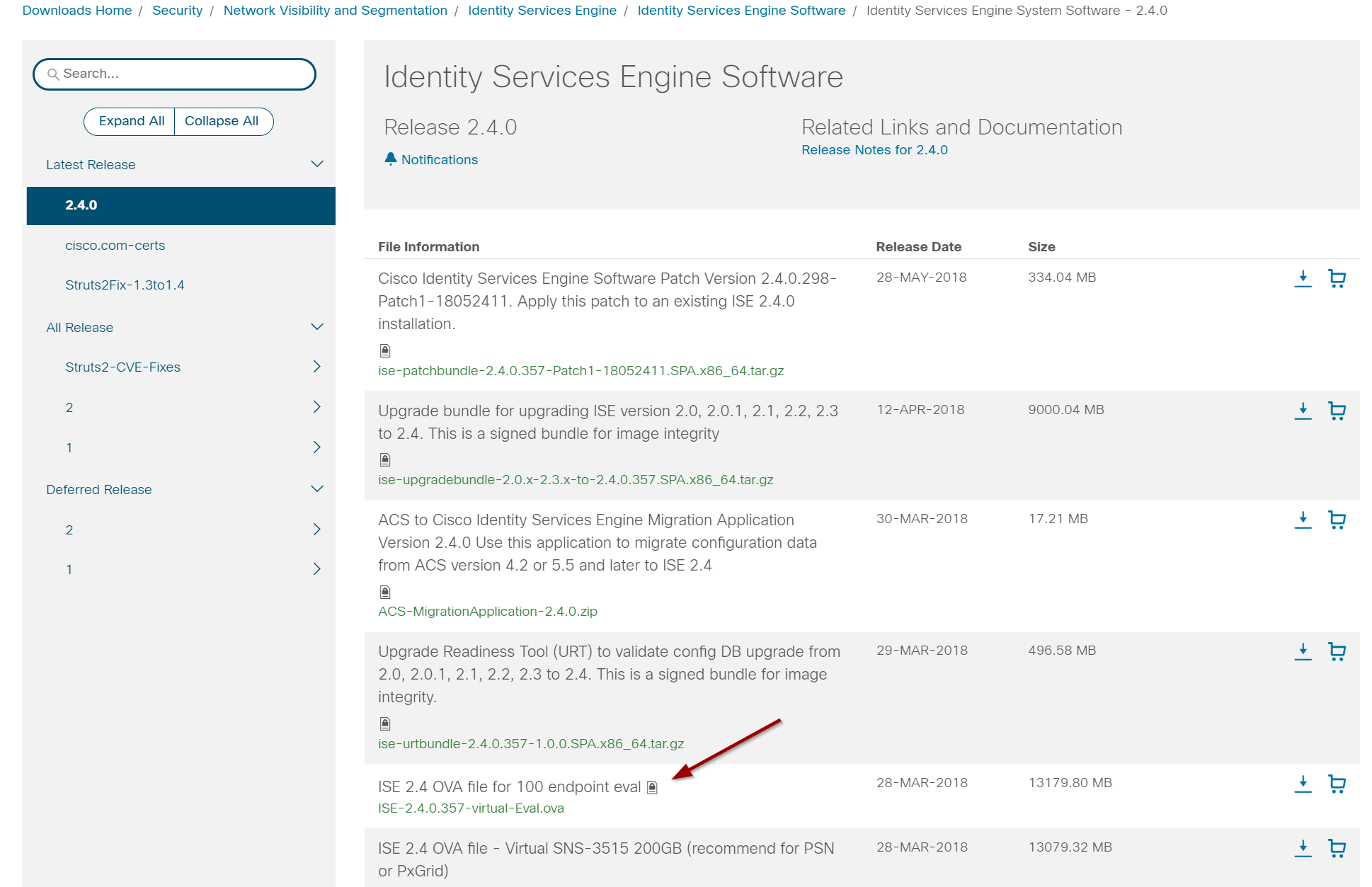Go to Downloads Home breadcrumb
1372x887 pixels.
click(x=77, y=11)
